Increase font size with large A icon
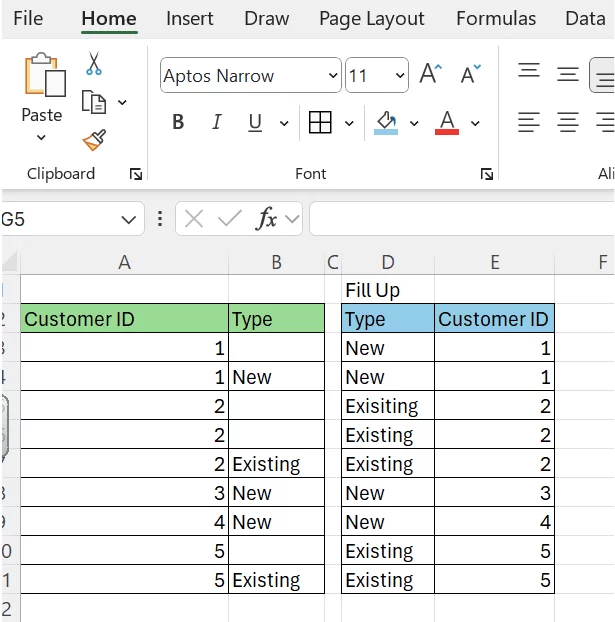Viewport: 615px width, 622px height. 431,74
